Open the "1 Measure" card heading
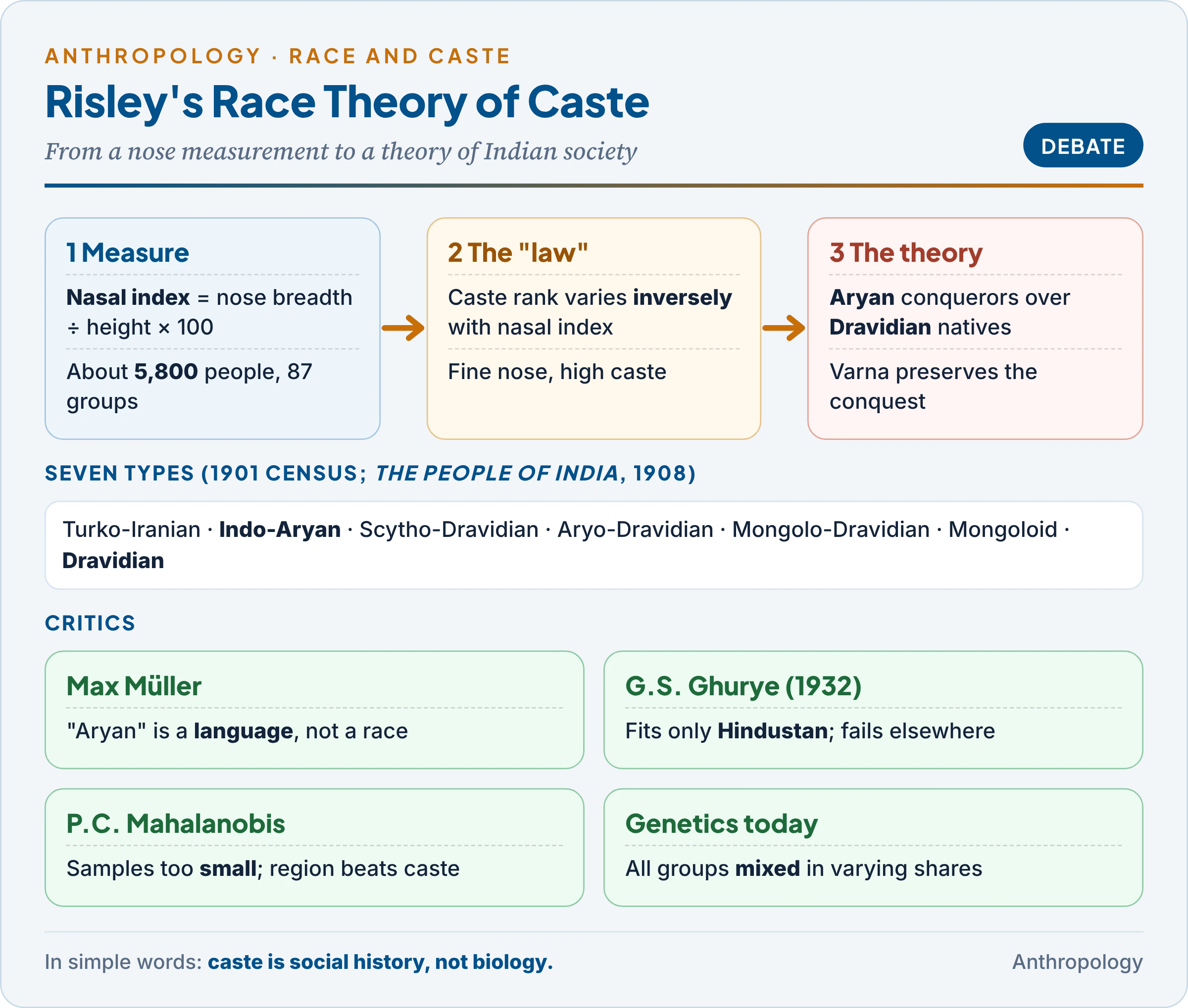The height and width of the screenshot is (1008, 1188). pos(128,252)
